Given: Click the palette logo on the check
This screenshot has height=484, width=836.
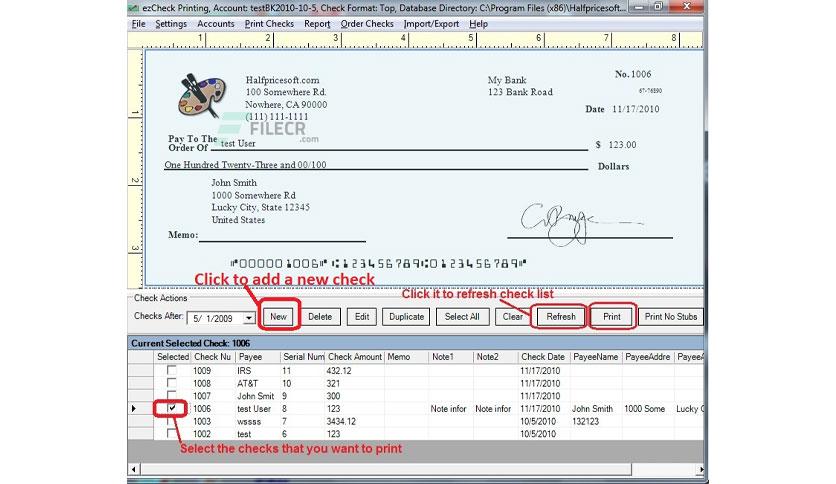Looking at the screenshot, I should pos(202,96).
